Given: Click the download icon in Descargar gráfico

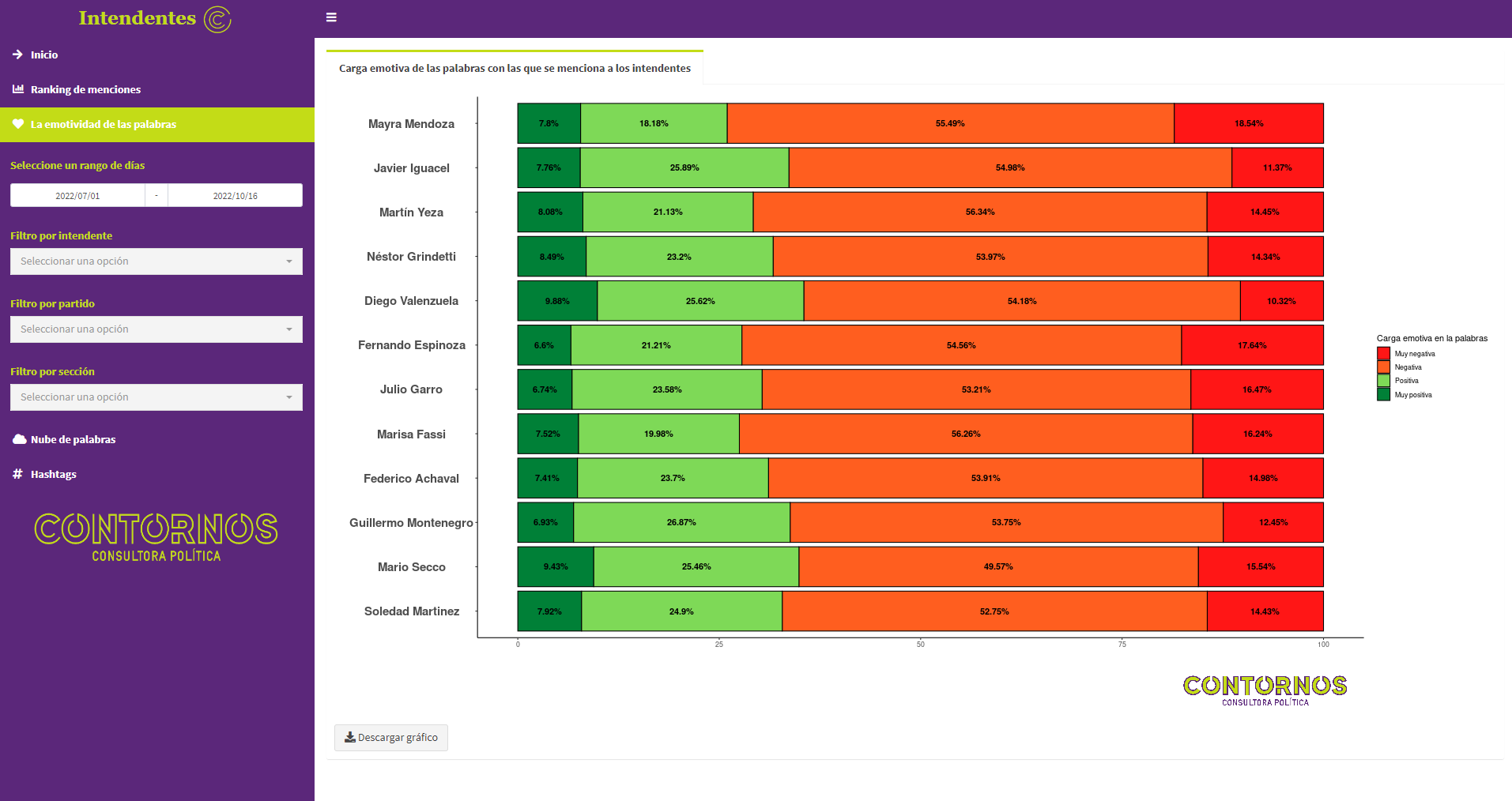Looking at the screenshot, I should click(x=349, y=737).
